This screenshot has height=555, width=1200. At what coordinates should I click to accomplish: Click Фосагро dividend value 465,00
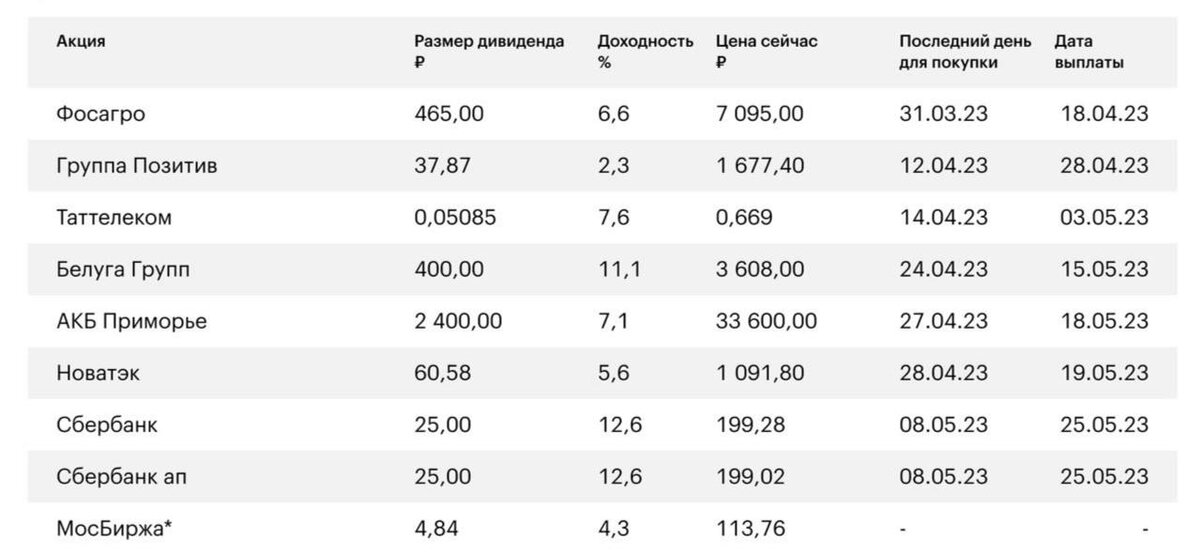pos(449,114)
